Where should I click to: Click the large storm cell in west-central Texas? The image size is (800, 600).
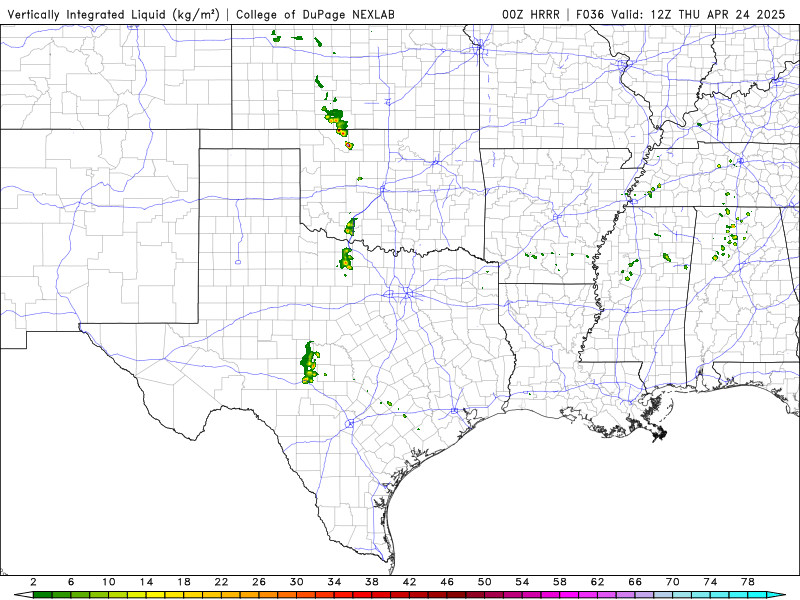pos(309,363)
